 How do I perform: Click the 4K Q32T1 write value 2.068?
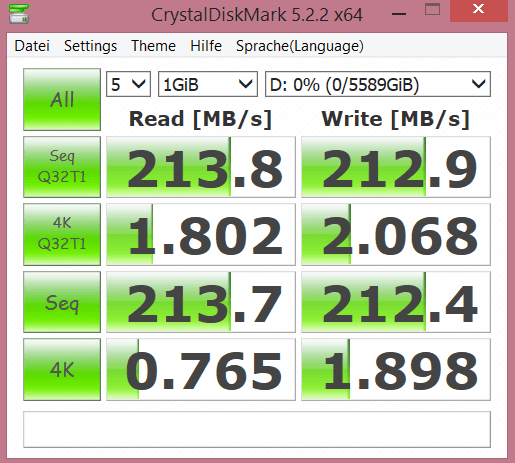coord(396,234)
